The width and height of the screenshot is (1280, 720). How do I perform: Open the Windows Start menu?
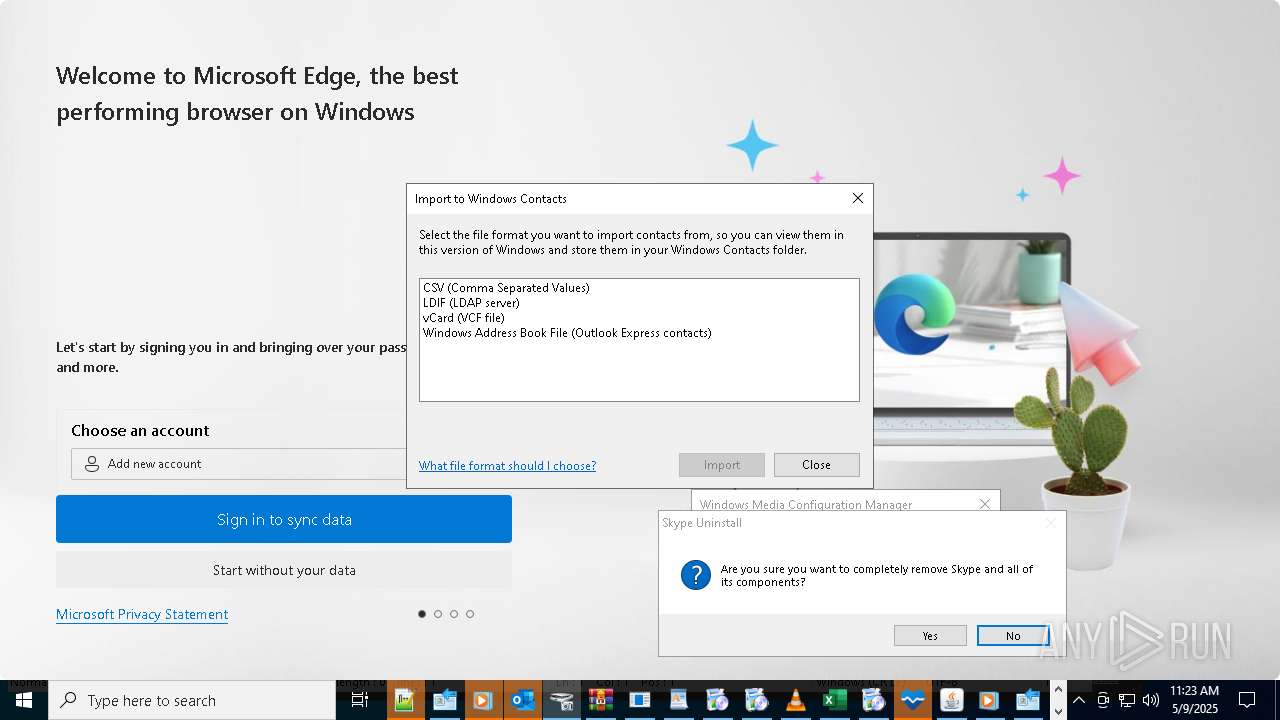coord(24,700)
